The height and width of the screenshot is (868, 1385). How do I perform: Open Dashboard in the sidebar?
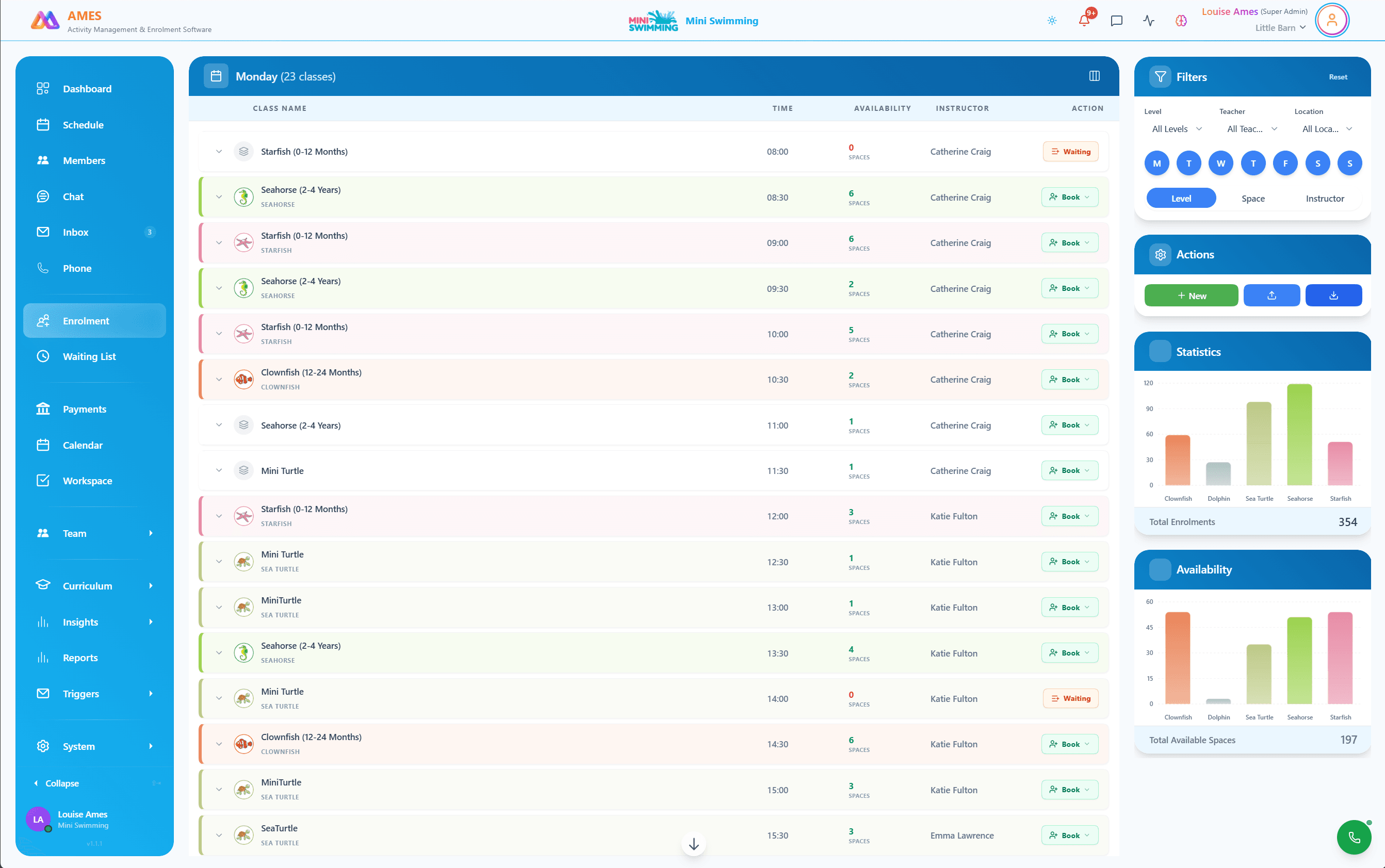click(95, 88)
